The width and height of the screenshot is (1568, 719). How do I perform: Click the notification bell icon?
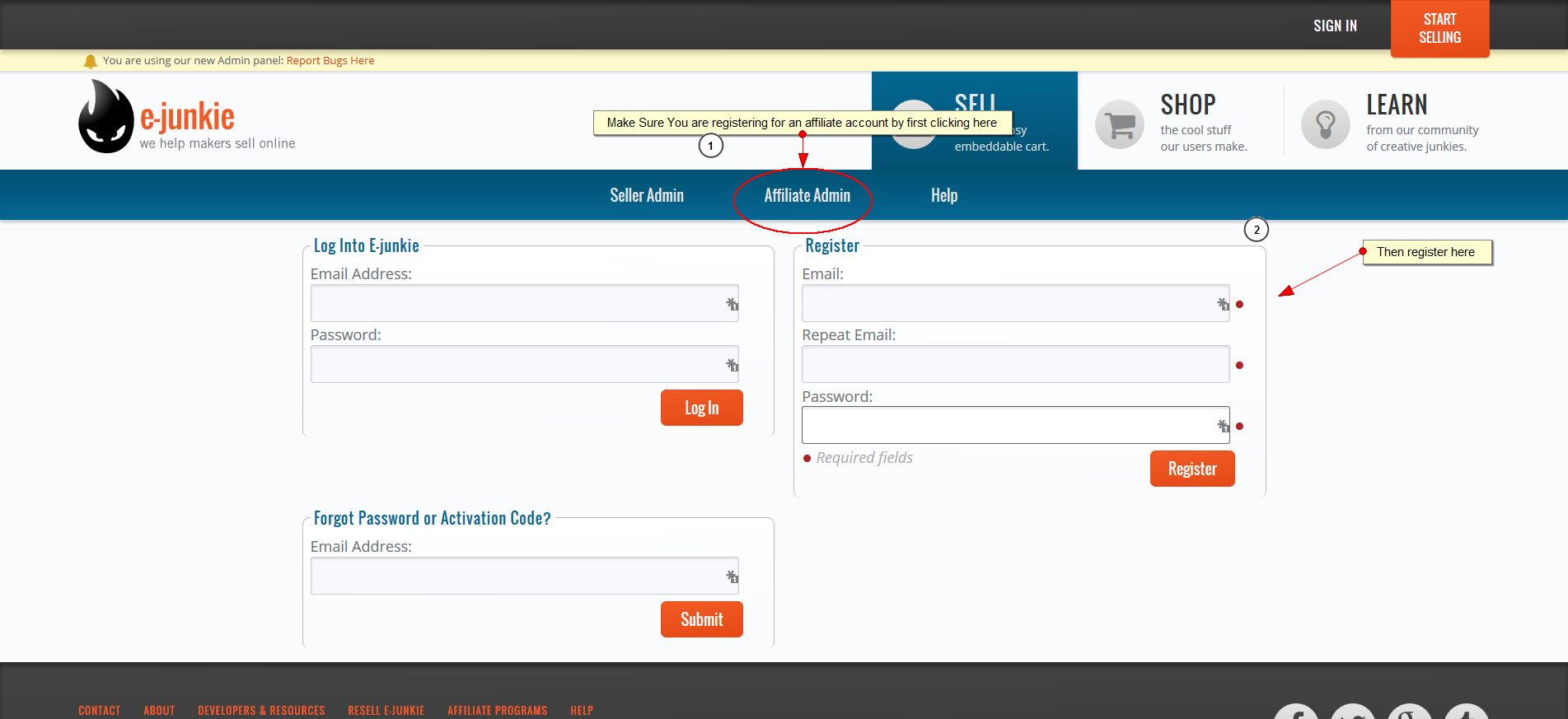(91, 61)
